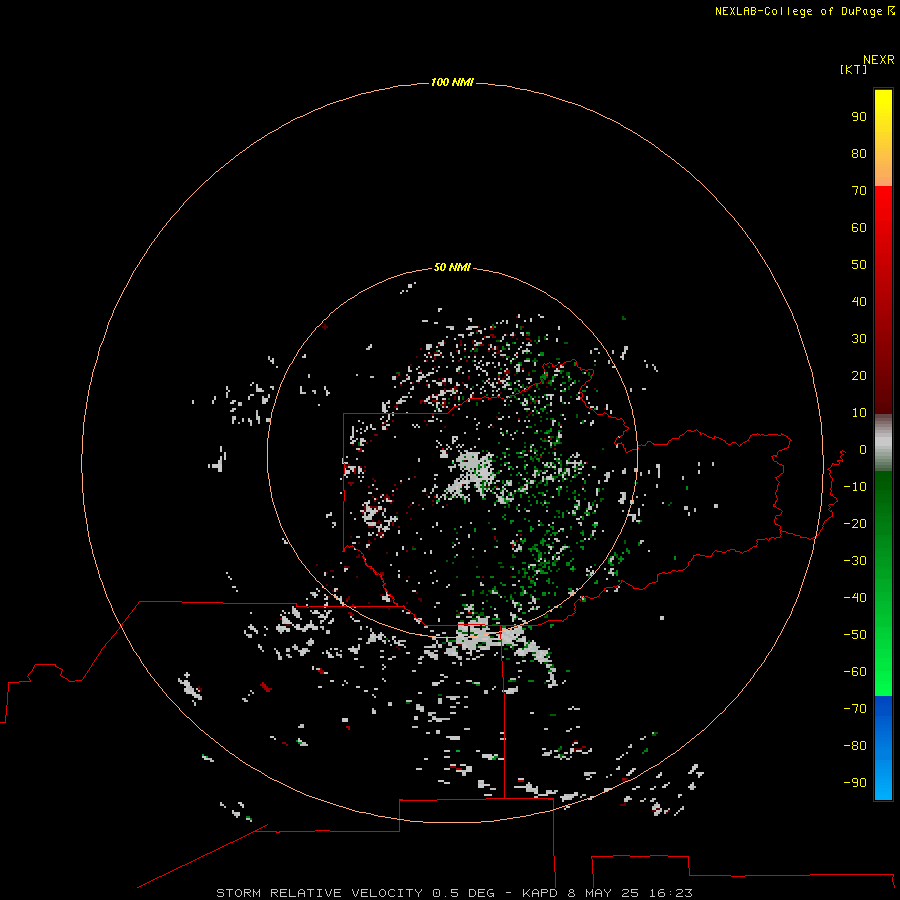The image size is (900, 900).
Task: Click the blue bottom segment of color bar
Action: 883,748
